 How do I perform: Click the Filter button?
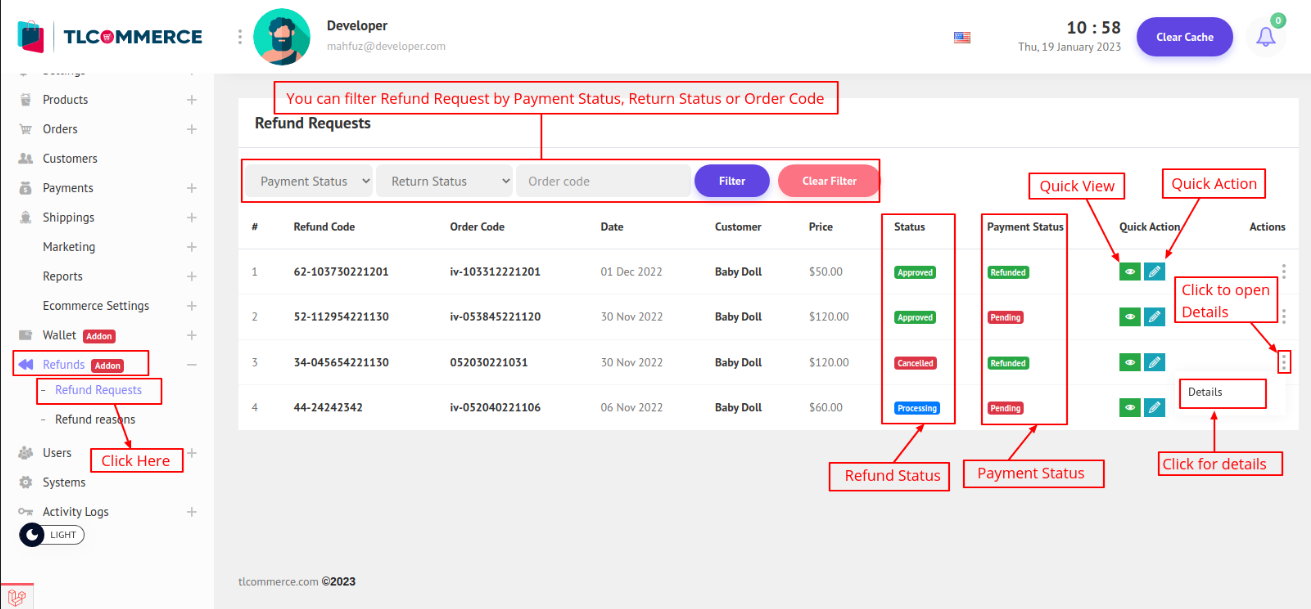[732, 181]
